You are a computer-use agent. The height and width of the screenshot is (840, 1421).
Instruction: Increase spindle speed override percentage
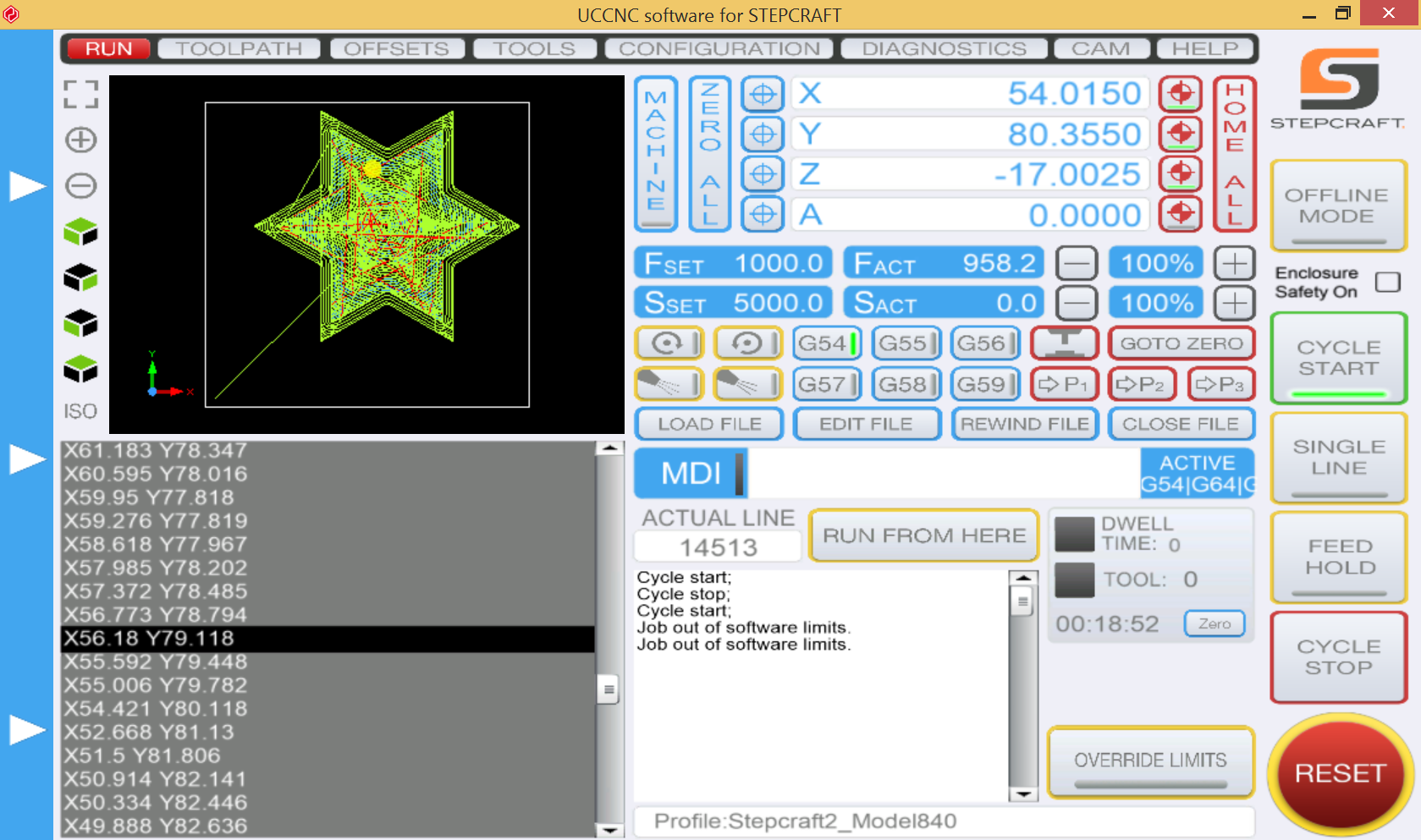tap(1235, 303)
